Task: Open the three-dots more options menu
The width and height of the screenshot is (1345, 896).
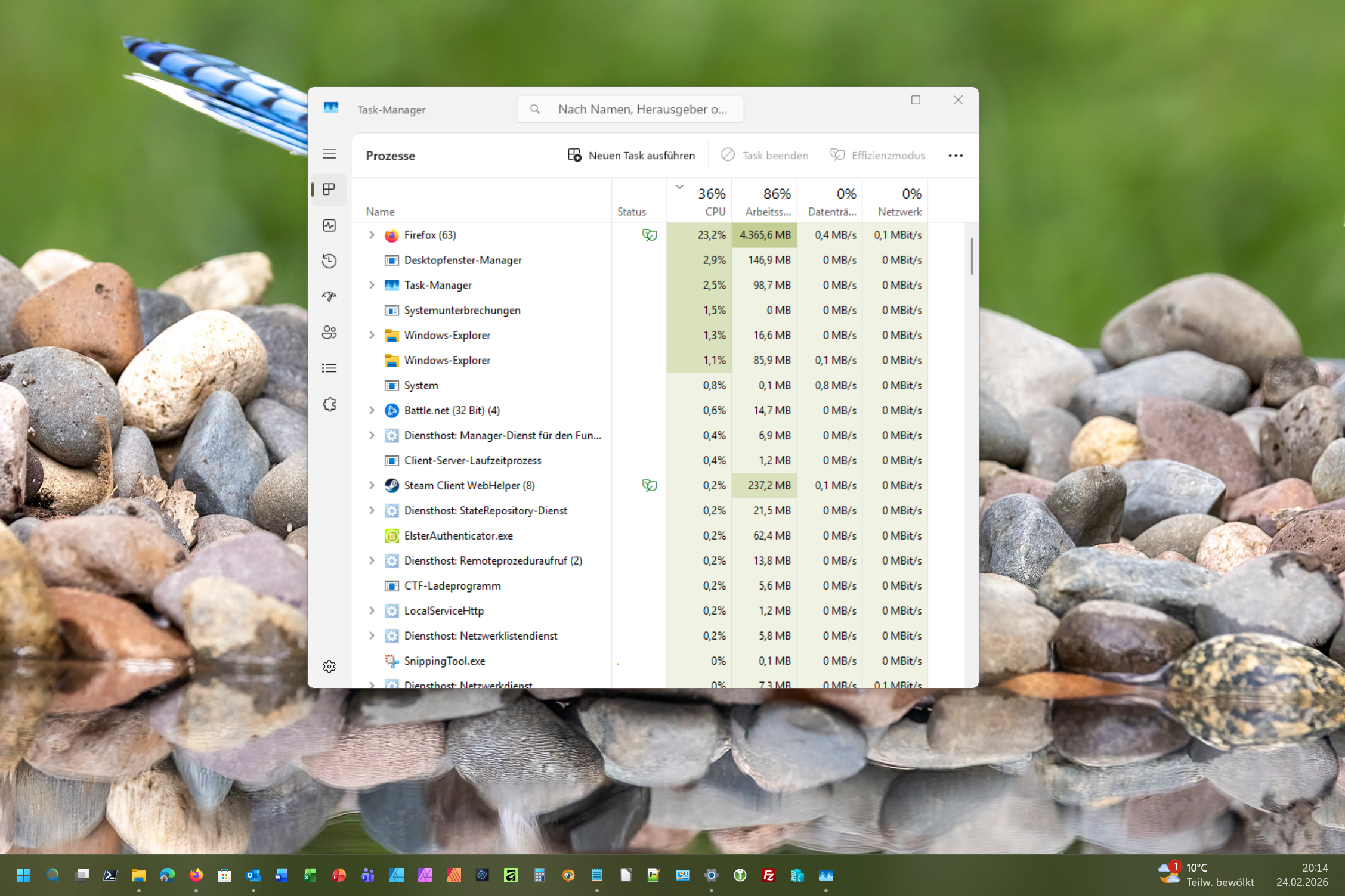Action: click(x=956, y=156)
